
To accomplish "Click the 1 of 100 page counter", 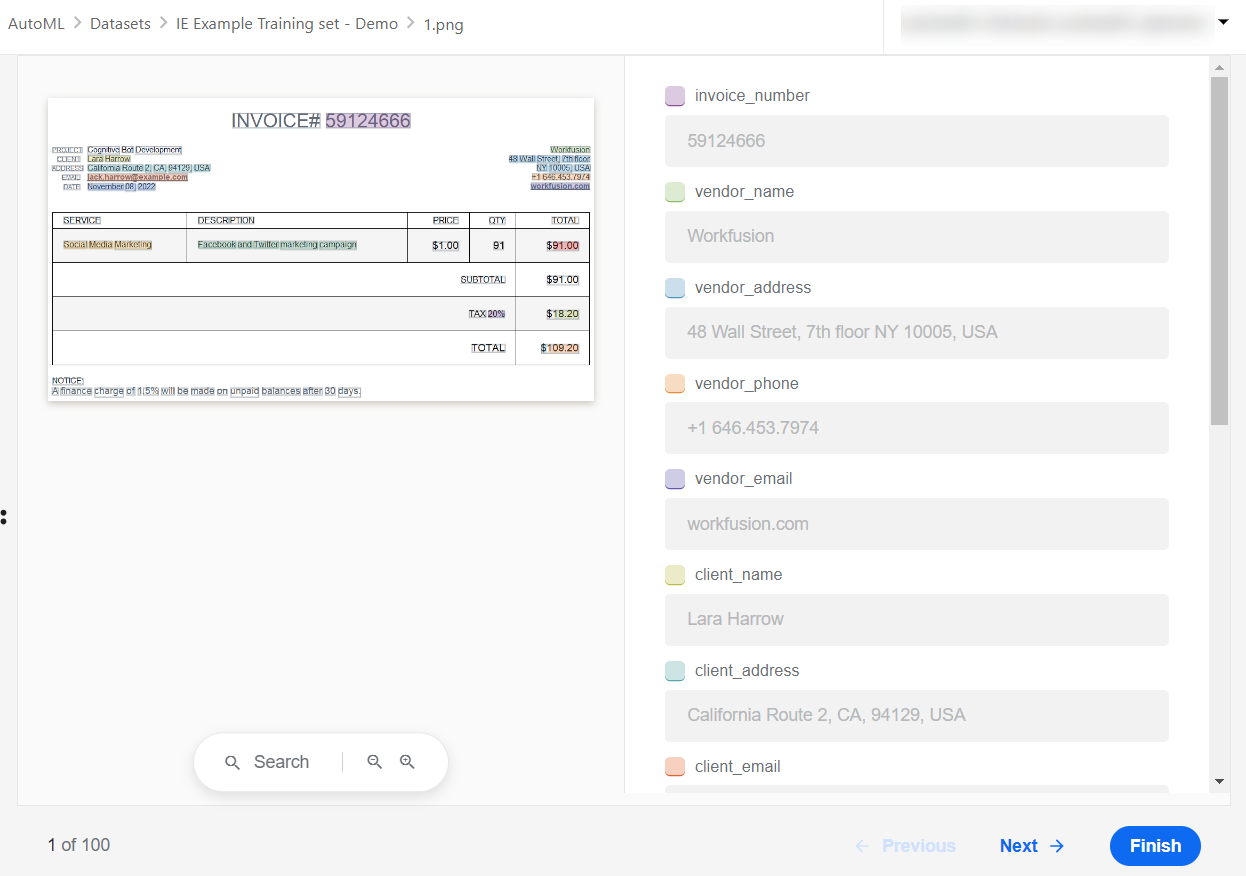I will click(x=79, y=845).
